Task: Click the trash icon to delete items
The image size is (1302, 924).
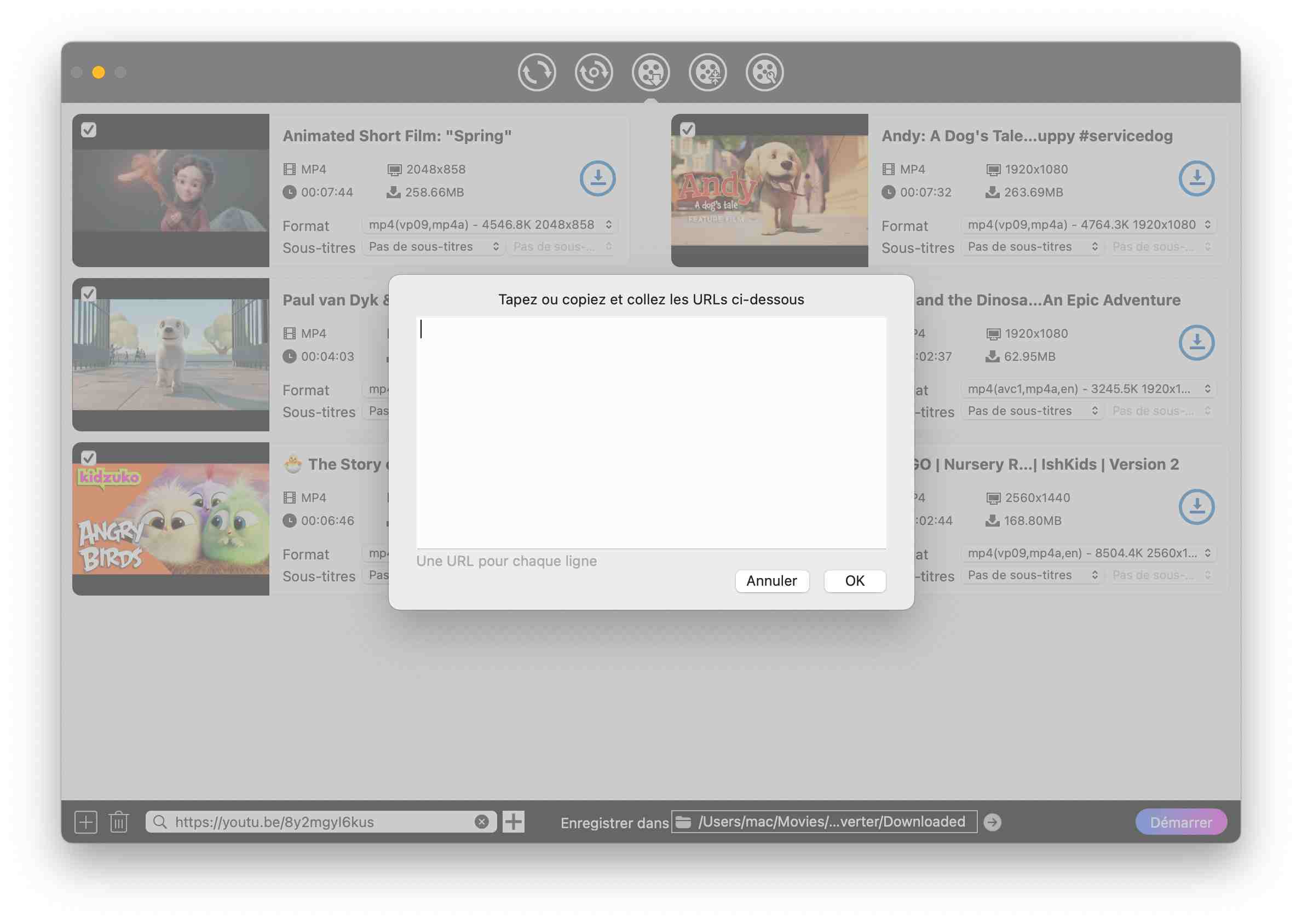Action: coord(119,822)
